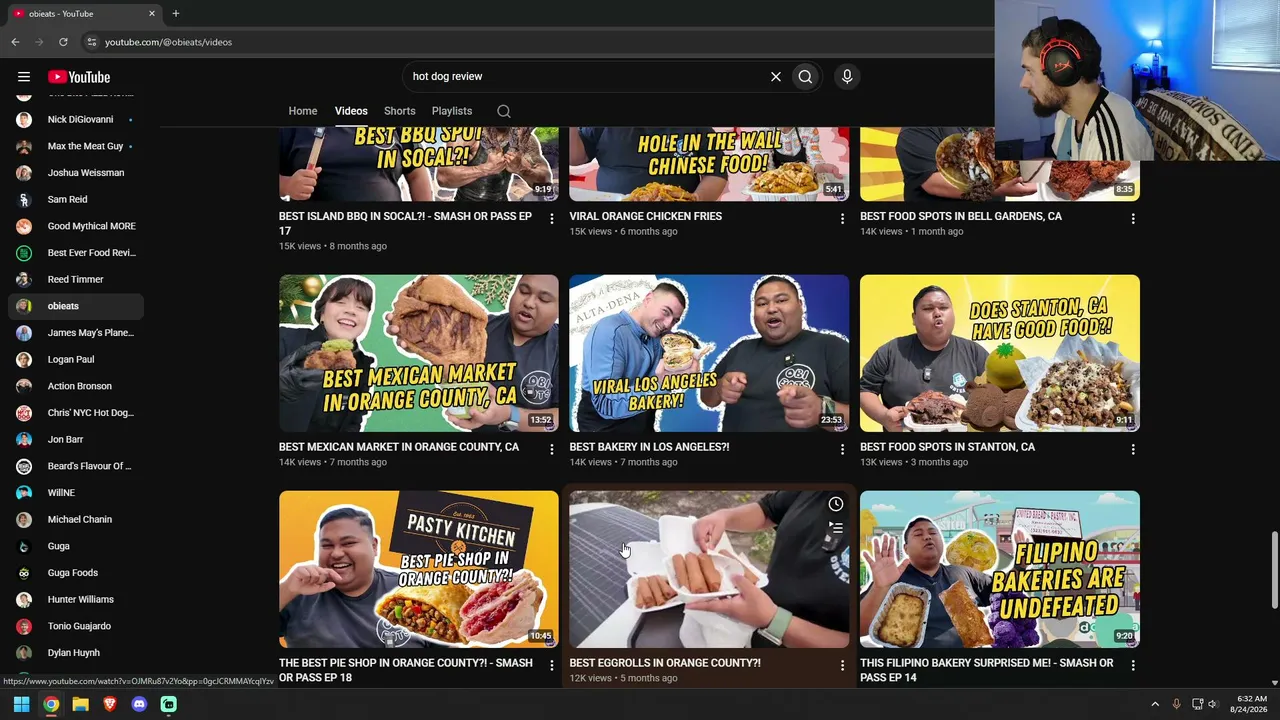
Task: Click the system tray microphone icon
Action: click(1176, 704)
